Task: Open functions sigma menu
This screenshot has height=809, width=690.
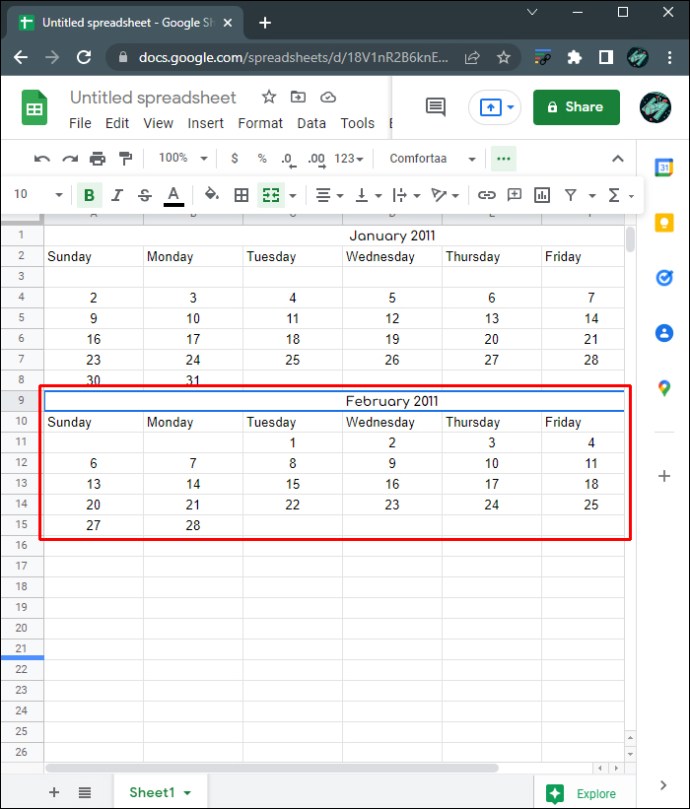Action: 620,196
